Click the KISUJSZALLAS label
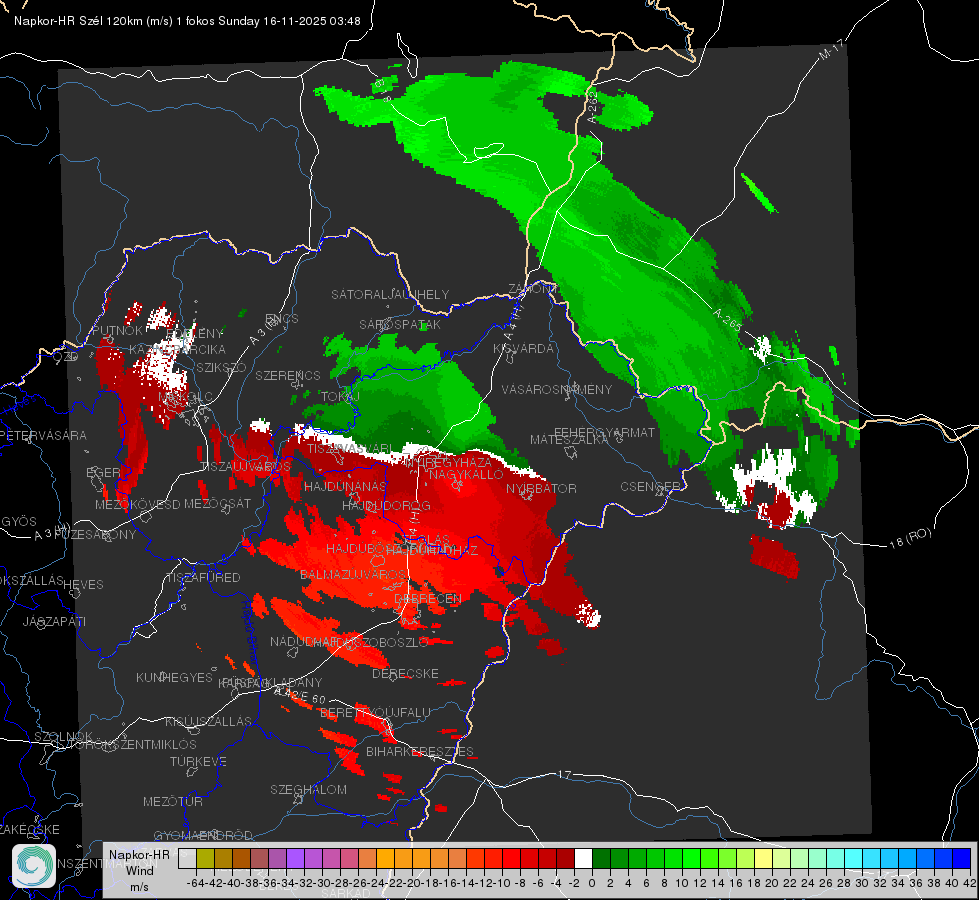The width and height of the screenshot is (979, 900). 209,721
